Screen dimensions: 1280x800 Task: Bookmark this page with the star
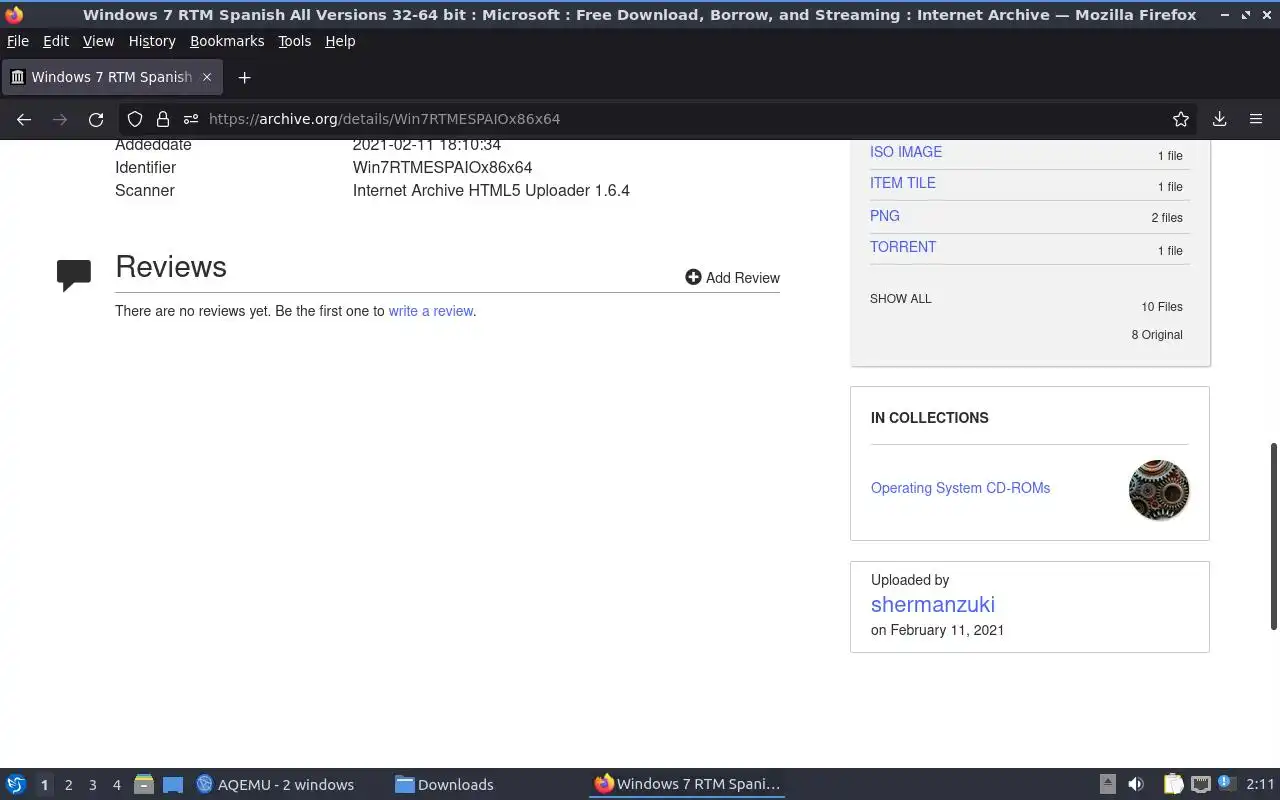click(x=1181, y=119)
